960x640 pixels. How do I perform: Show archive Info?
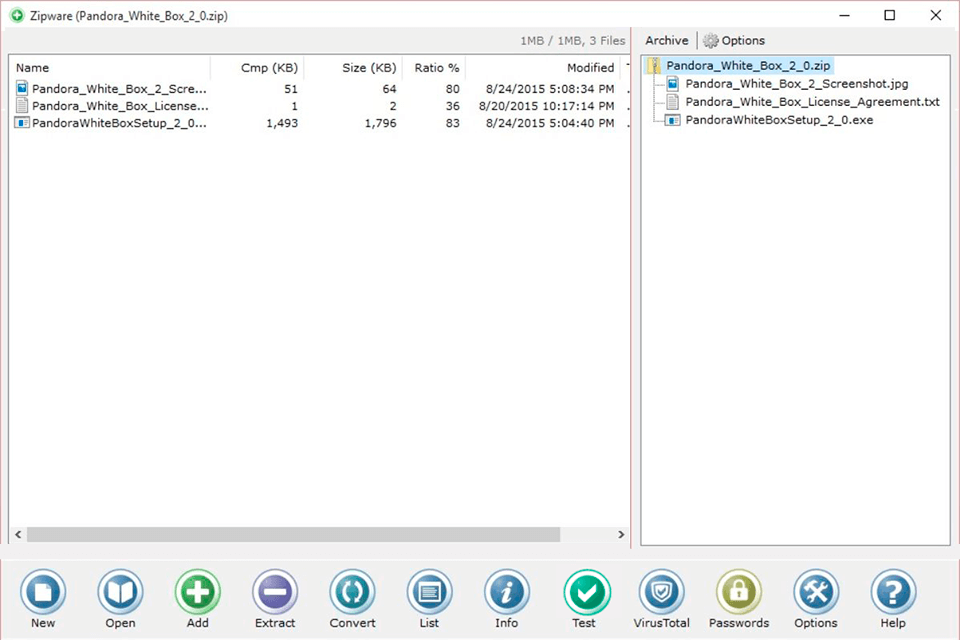pos(506,598)
